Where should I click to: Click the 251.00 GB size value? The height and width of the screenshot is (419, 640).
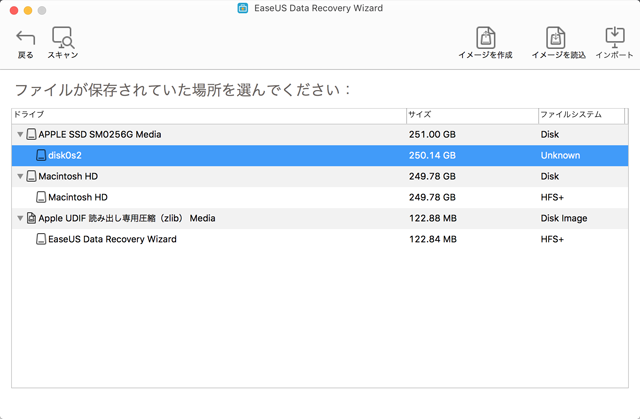coord(432,134)
